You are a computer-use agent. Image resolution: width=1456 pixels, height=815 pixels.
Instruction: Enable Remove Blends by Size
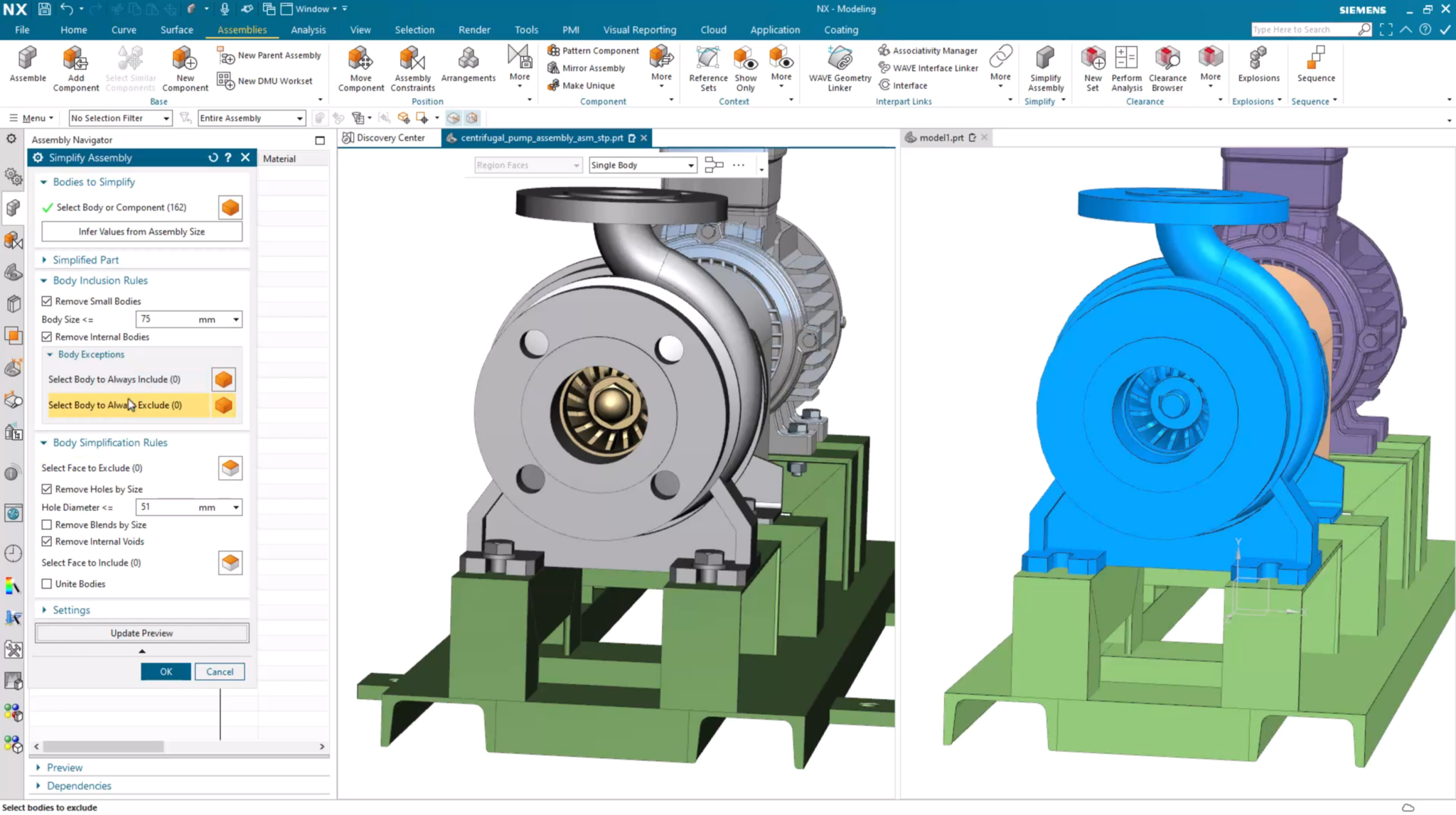47,524
